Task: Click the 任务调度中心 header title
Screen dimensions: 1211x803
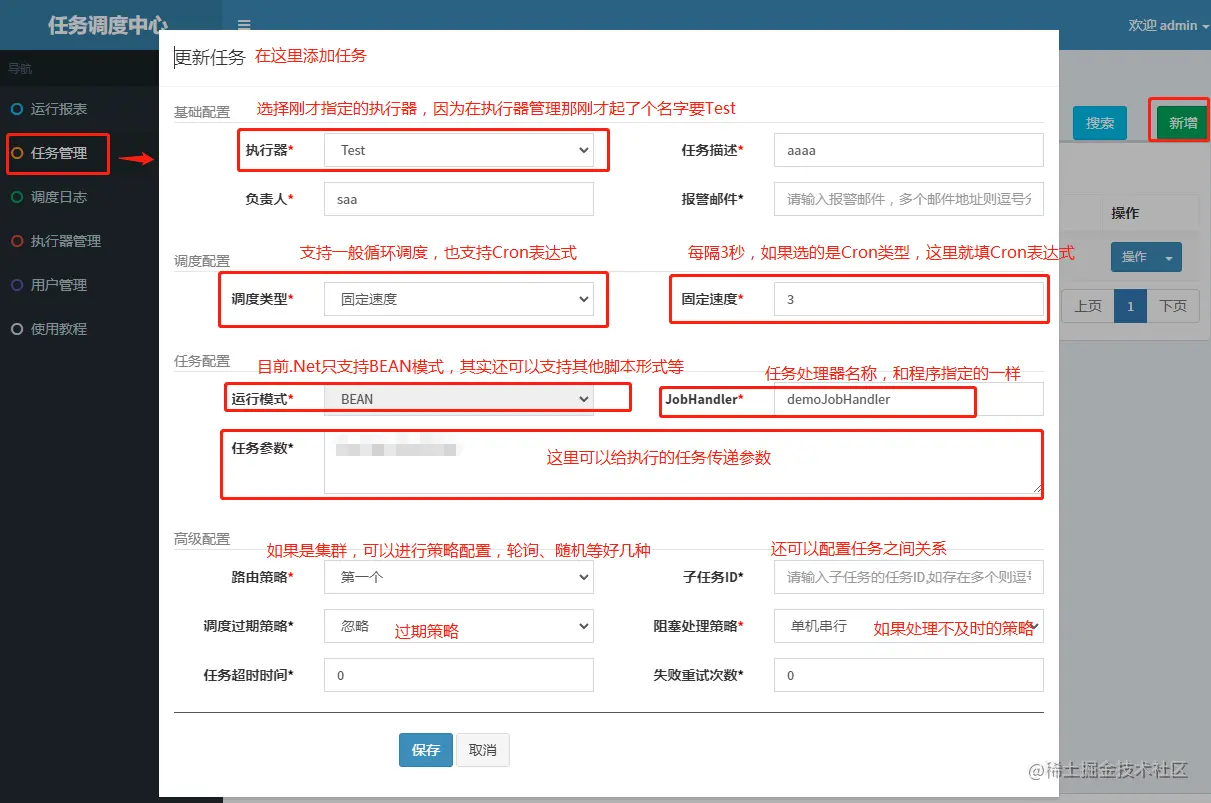Action: coord(108,26)
